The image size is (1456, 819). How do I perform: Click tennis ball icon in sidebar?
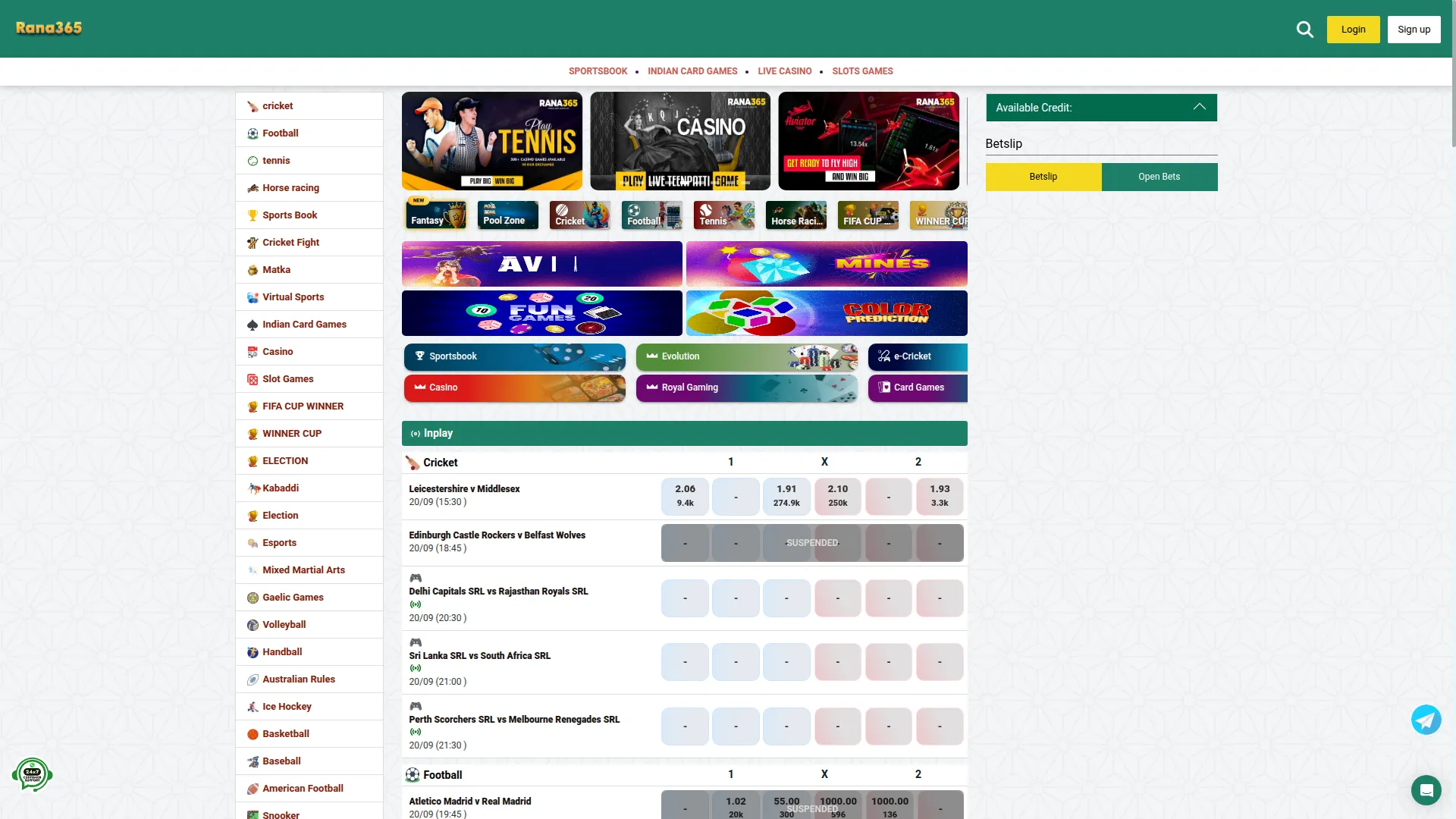(x=253, y=161)
